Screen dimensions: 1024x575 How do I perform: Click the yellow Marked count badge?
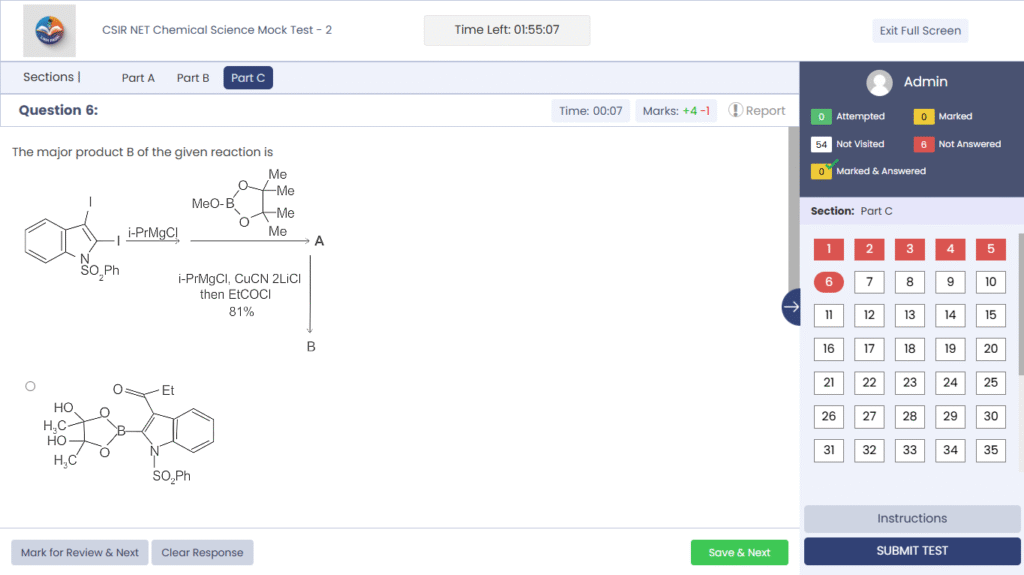point(923,116)
